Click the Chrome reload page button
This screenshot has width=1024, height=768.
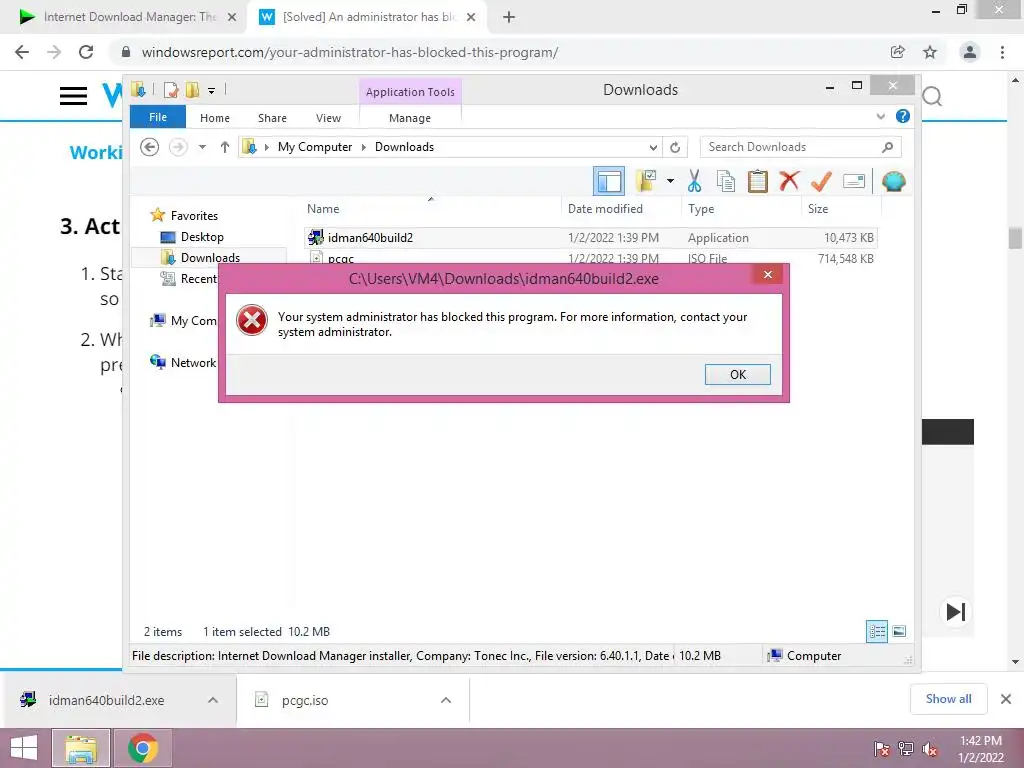tap(86, 52)
